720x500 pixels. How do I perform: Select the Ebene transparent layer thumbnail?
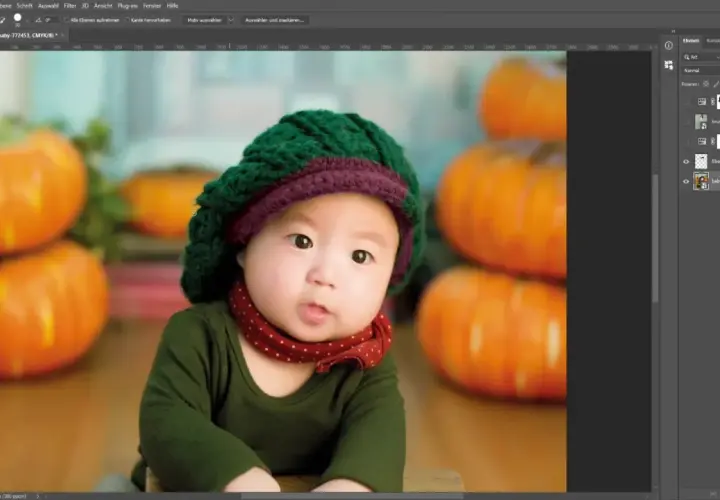pos(701,161)
